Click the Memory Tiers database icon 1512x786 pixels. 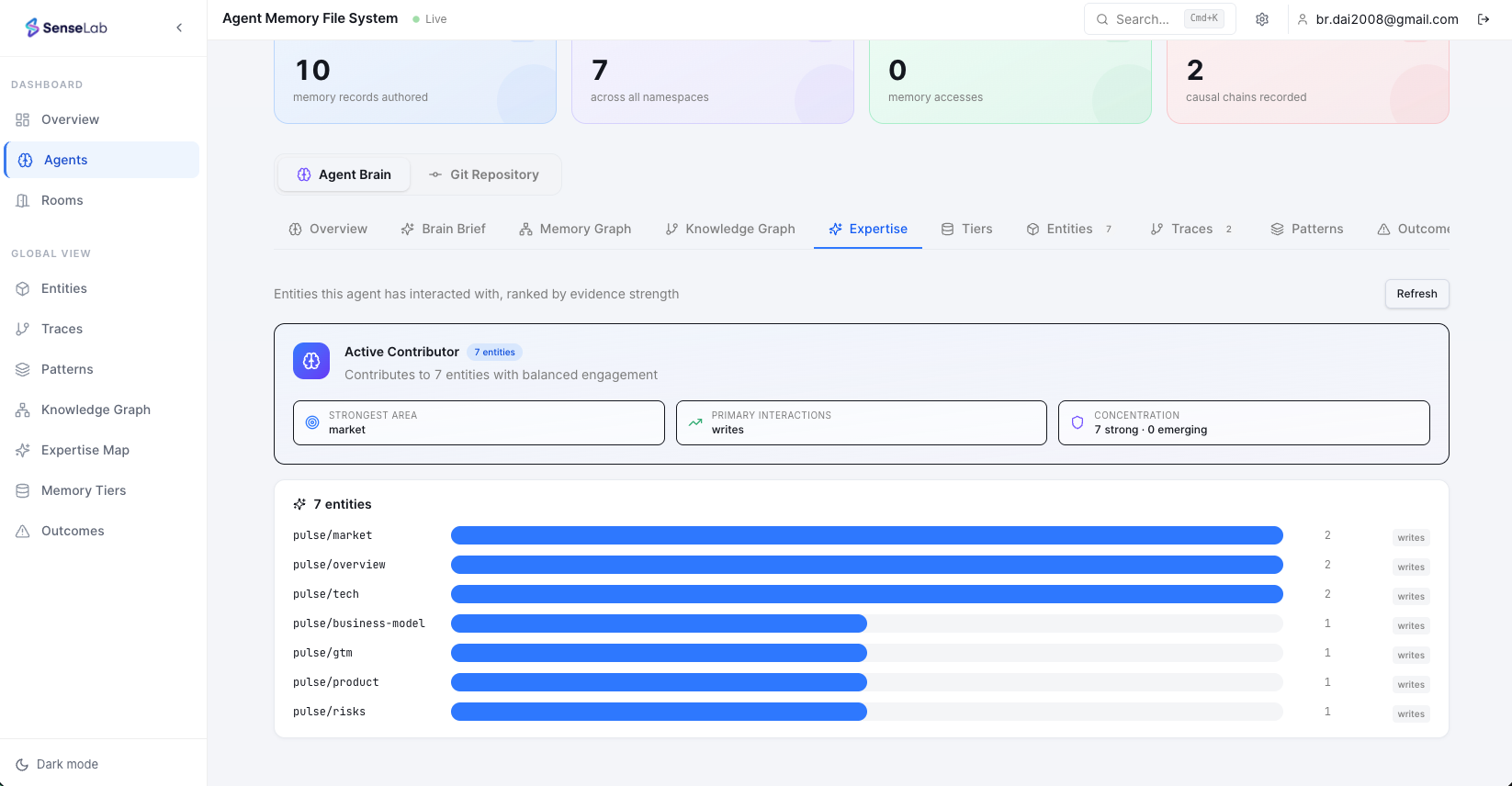point(23,490)
